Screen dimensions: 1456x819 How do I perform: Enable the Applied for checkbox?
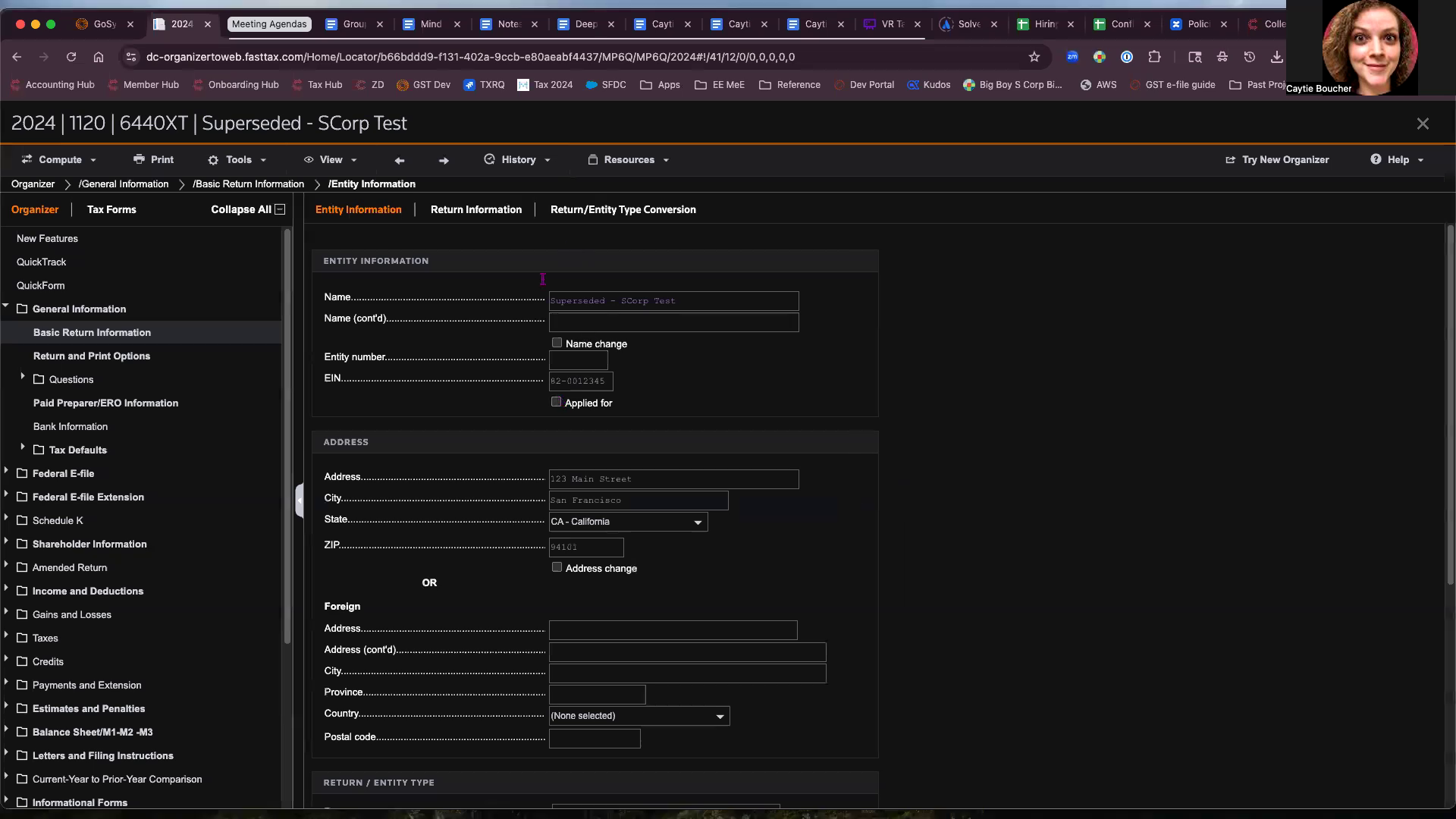tap(556, 402)
